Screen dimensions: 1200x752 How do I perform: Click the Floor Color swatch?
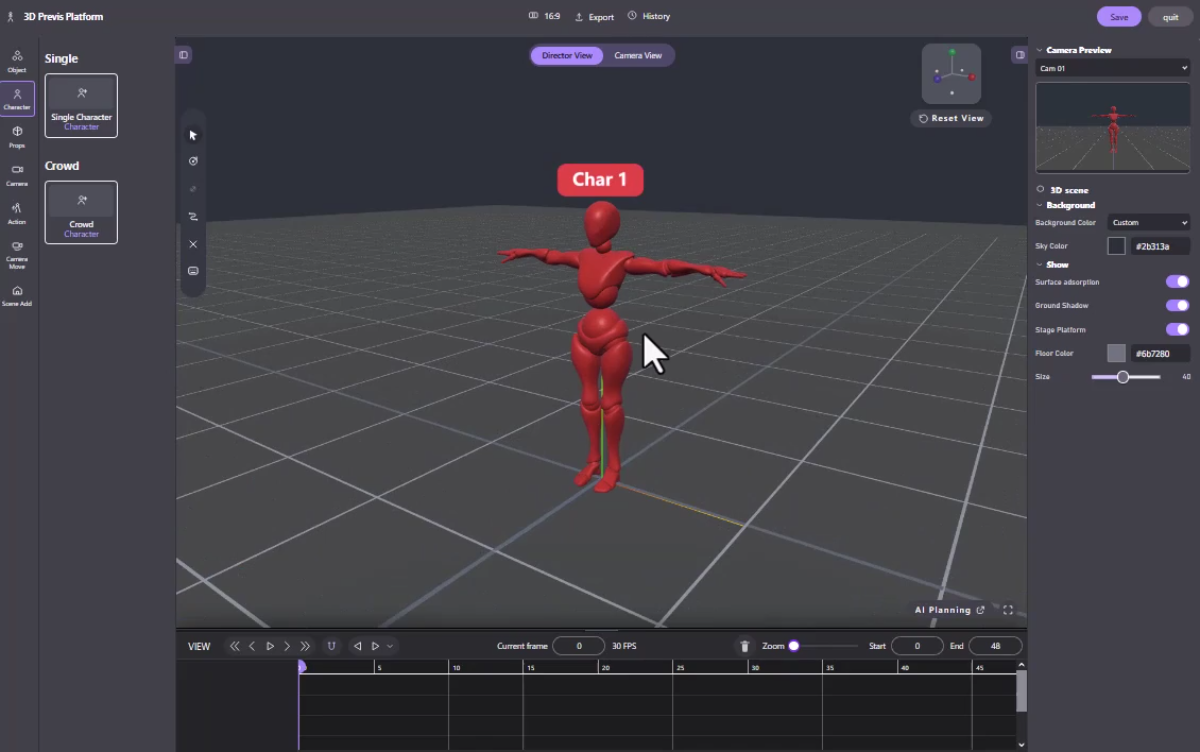coord(1116,353)
